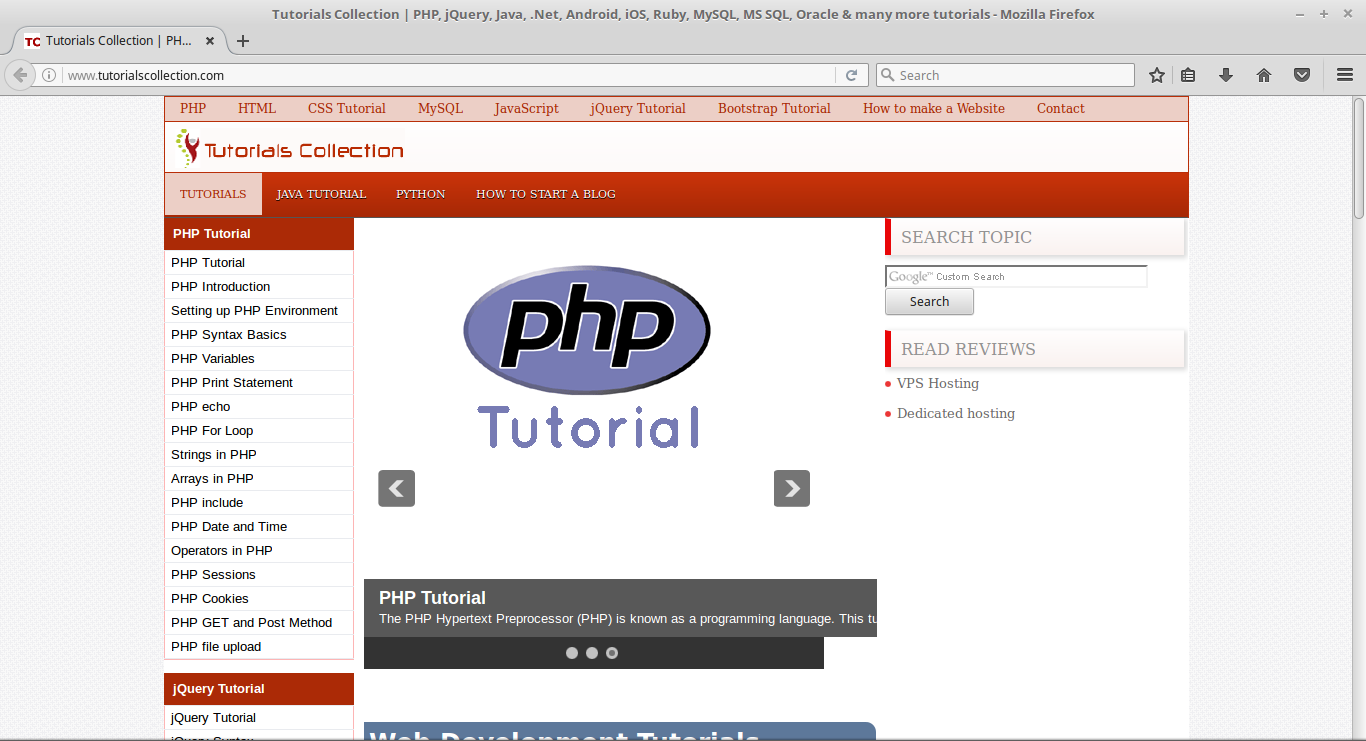Viewport: 1366px width, 741px height.
Task: Click the Search button under Search Topic
Action: pyautogui.click(x=929, y=302)
